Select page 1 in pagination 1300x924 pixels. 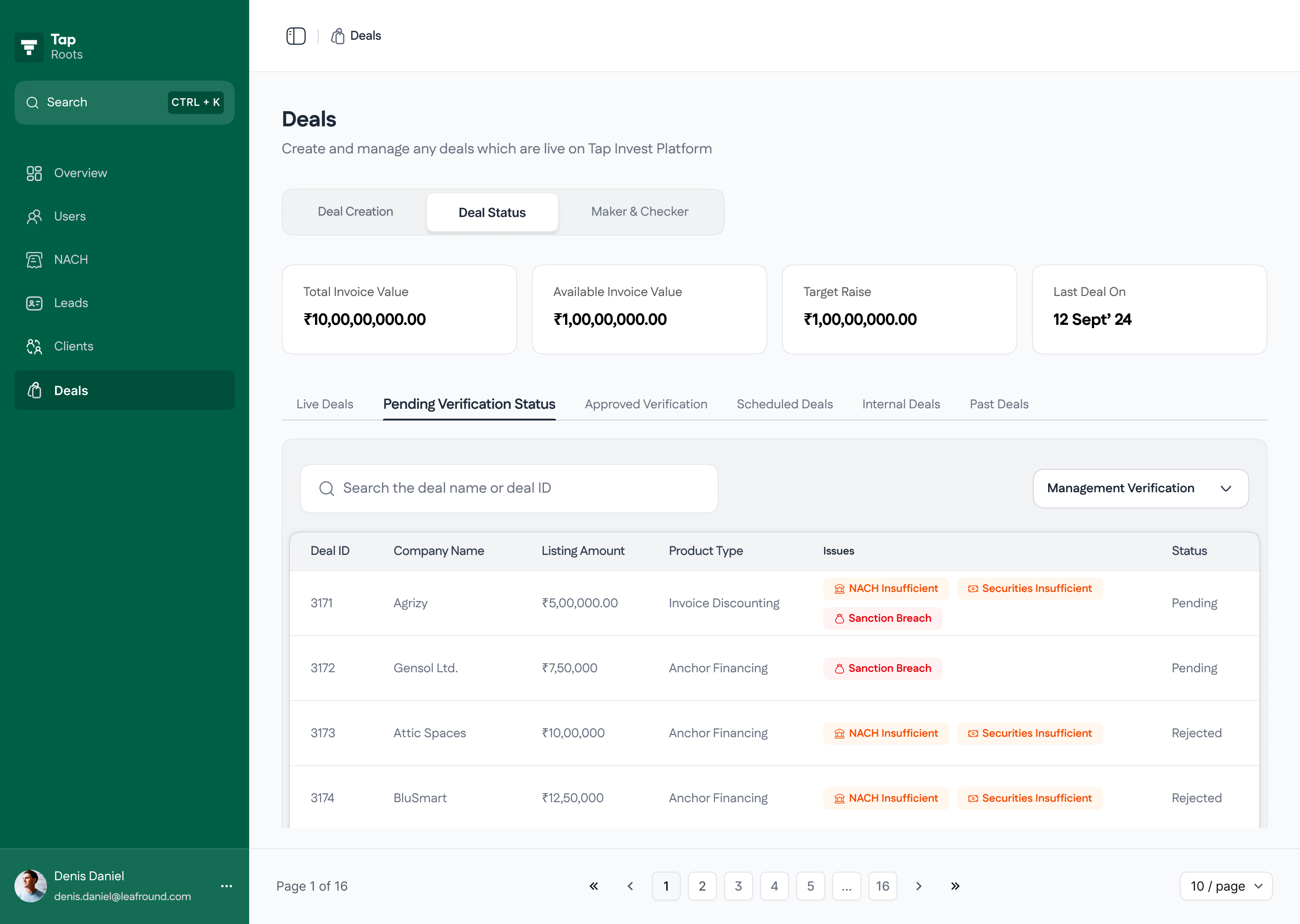[666, 886]
